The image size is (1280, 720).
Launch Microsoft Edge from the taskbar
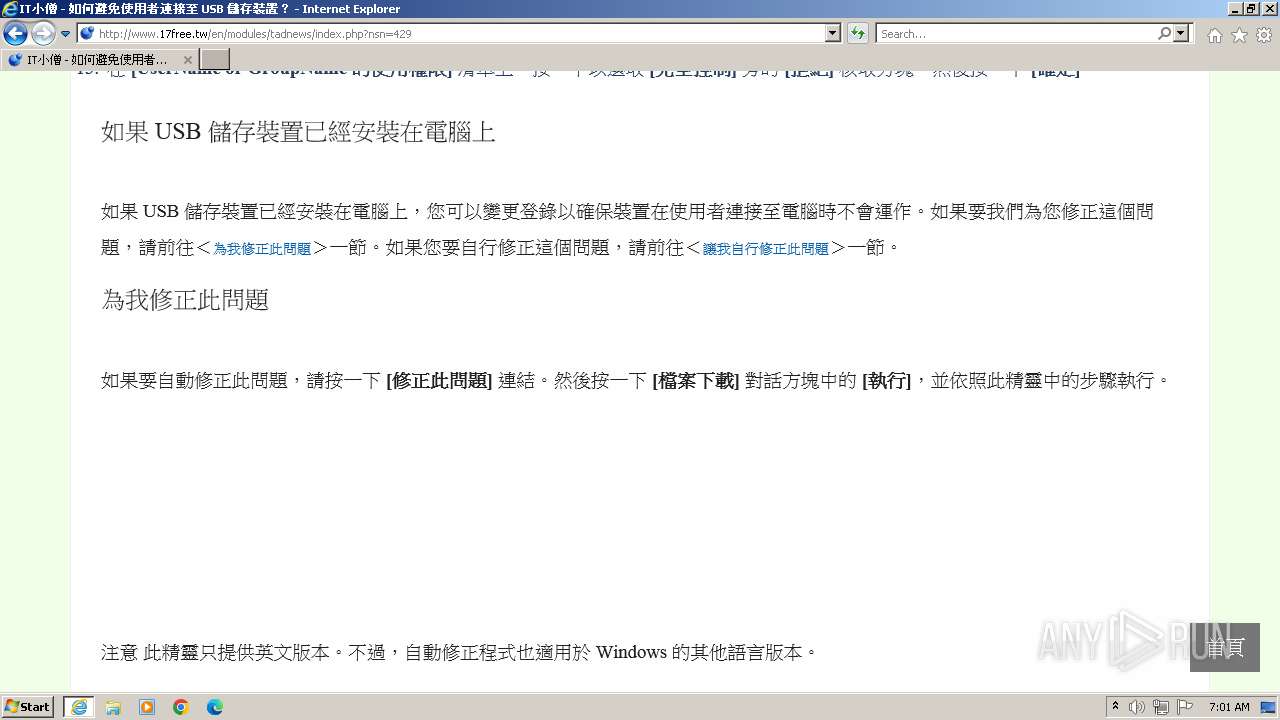coord(214,707)
